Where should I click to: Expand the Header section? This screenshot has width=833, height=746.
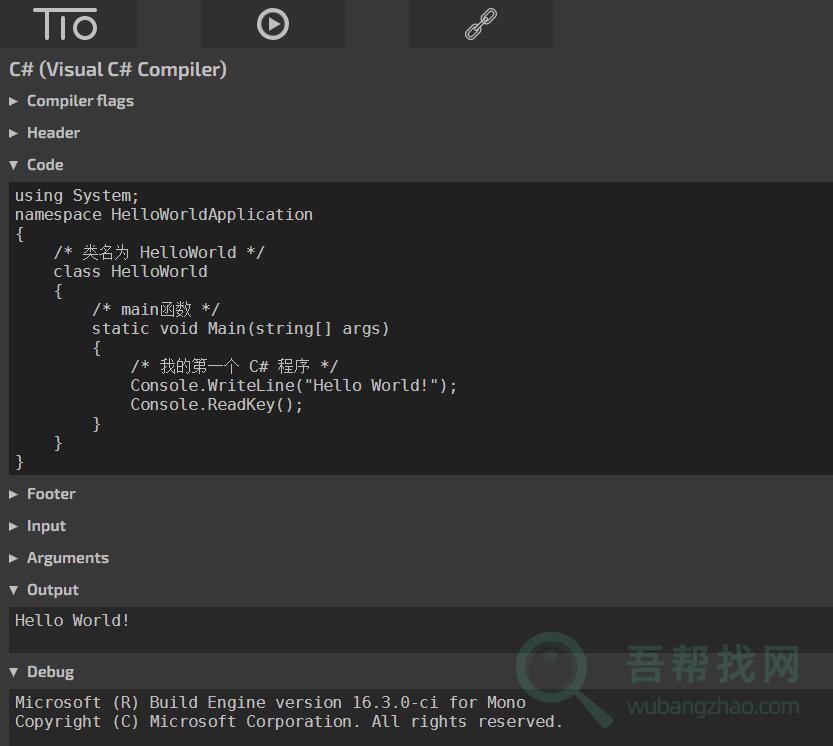[53, 133]
